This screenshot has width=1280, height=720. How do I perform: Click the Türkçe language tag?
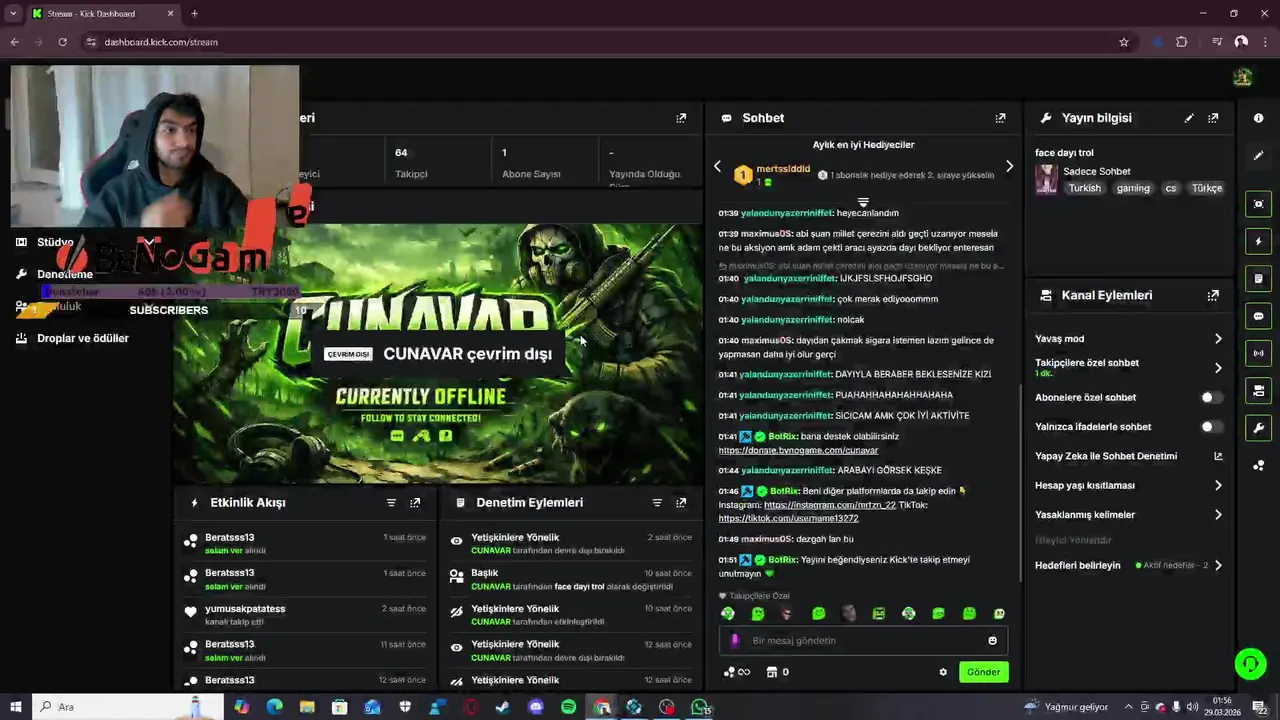coord(1206,189)
